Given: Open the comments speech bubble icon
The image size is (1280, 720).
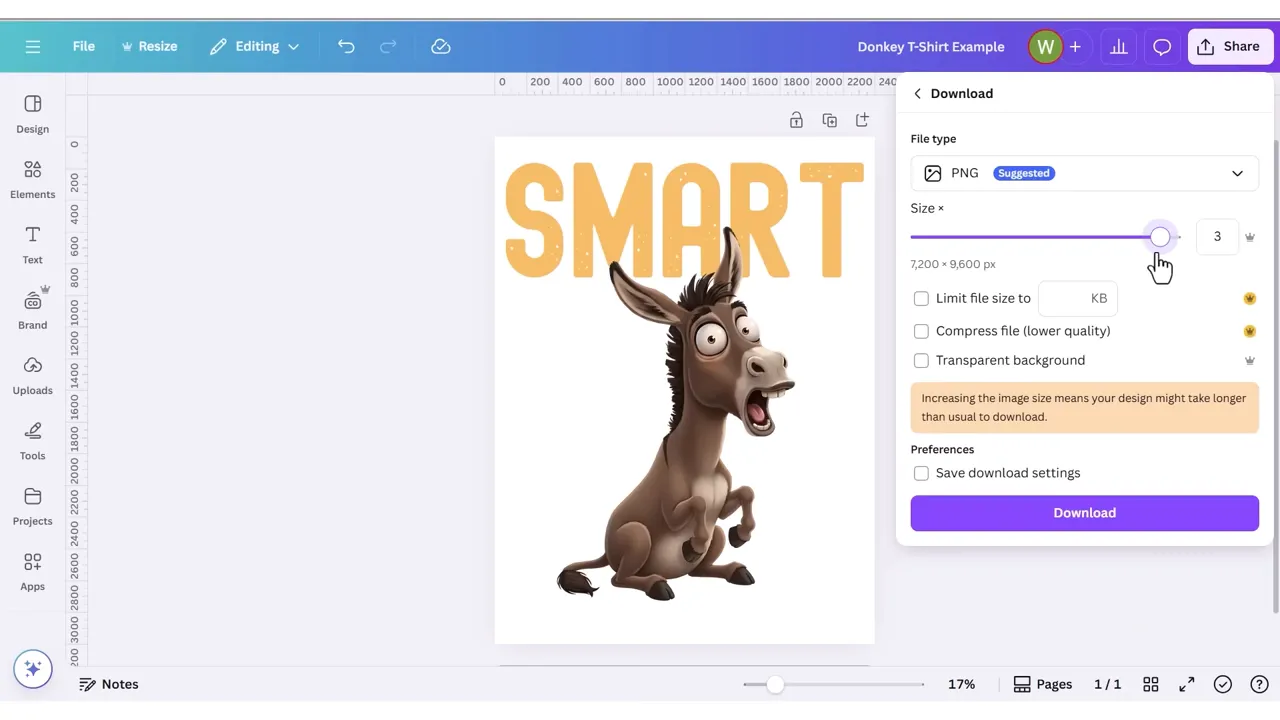Looking at the screenshot, I should [x=1161, y=47].
